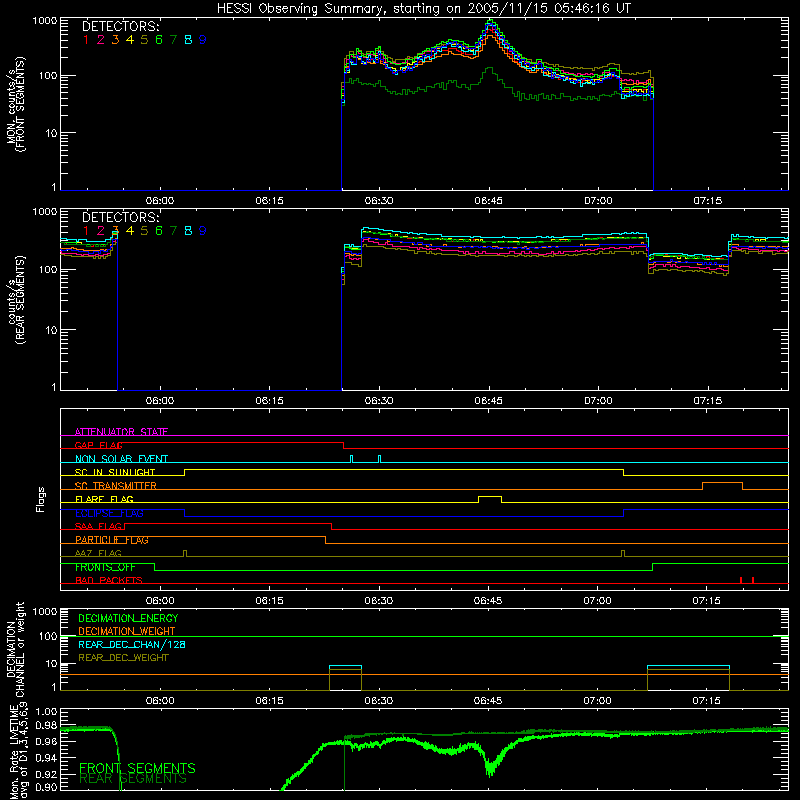
Task: Click the DECIMATION_ENERGY legend label
Action: 128,618
